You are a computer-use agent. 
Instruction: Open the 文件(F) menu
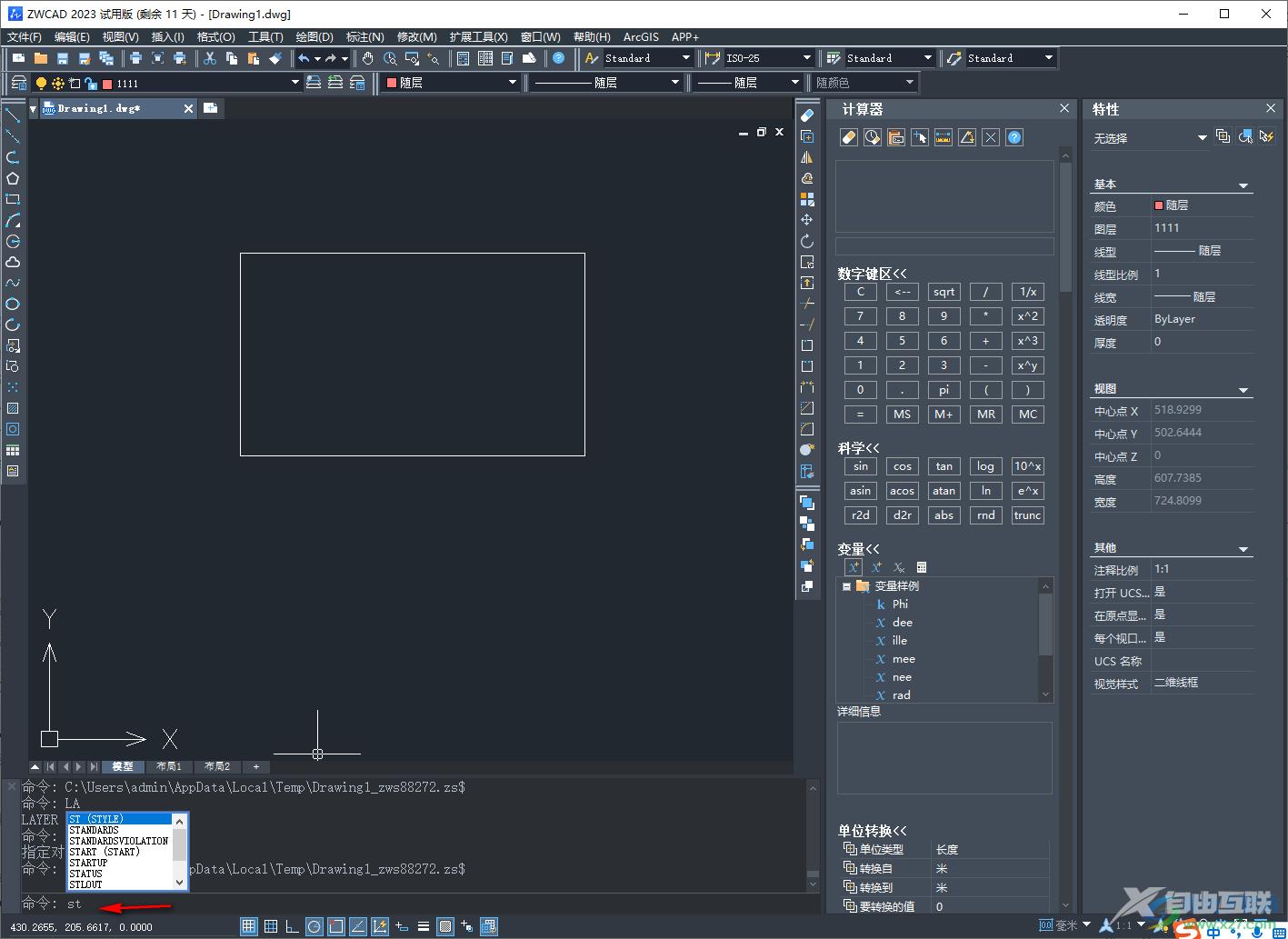click(25, 37)
